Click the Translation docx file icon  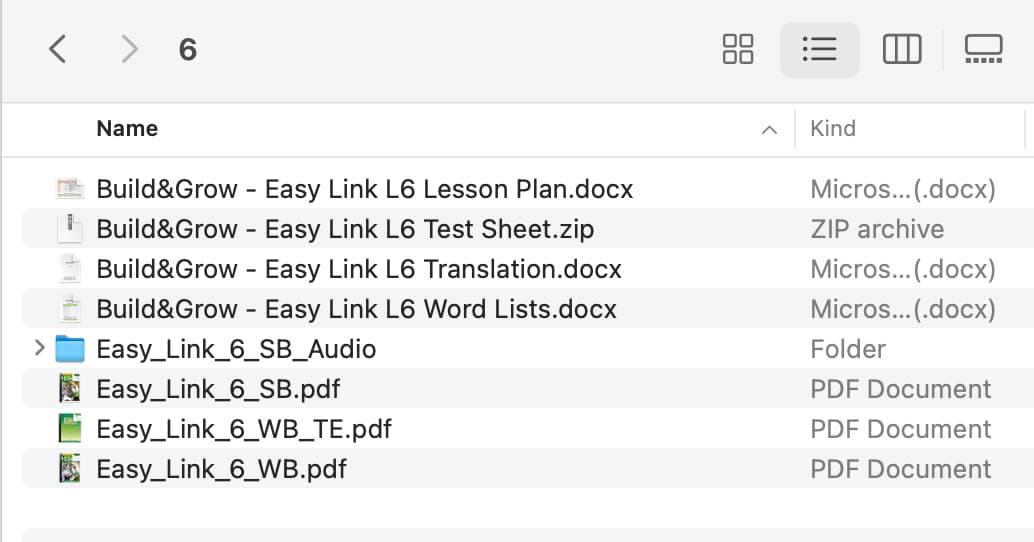tap(70, 269)
